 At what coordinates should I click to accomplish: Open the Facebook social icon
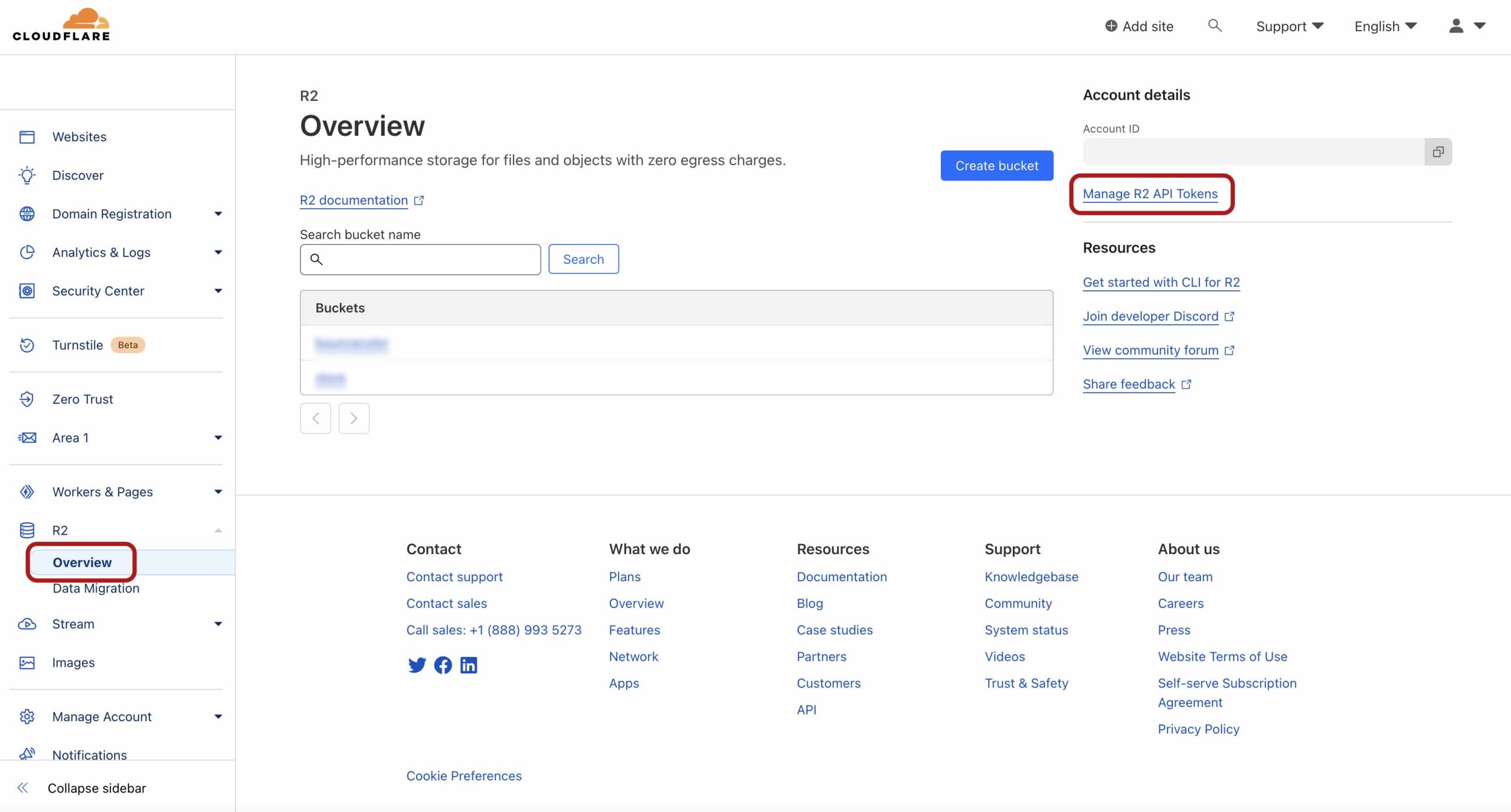coord(443,665)
